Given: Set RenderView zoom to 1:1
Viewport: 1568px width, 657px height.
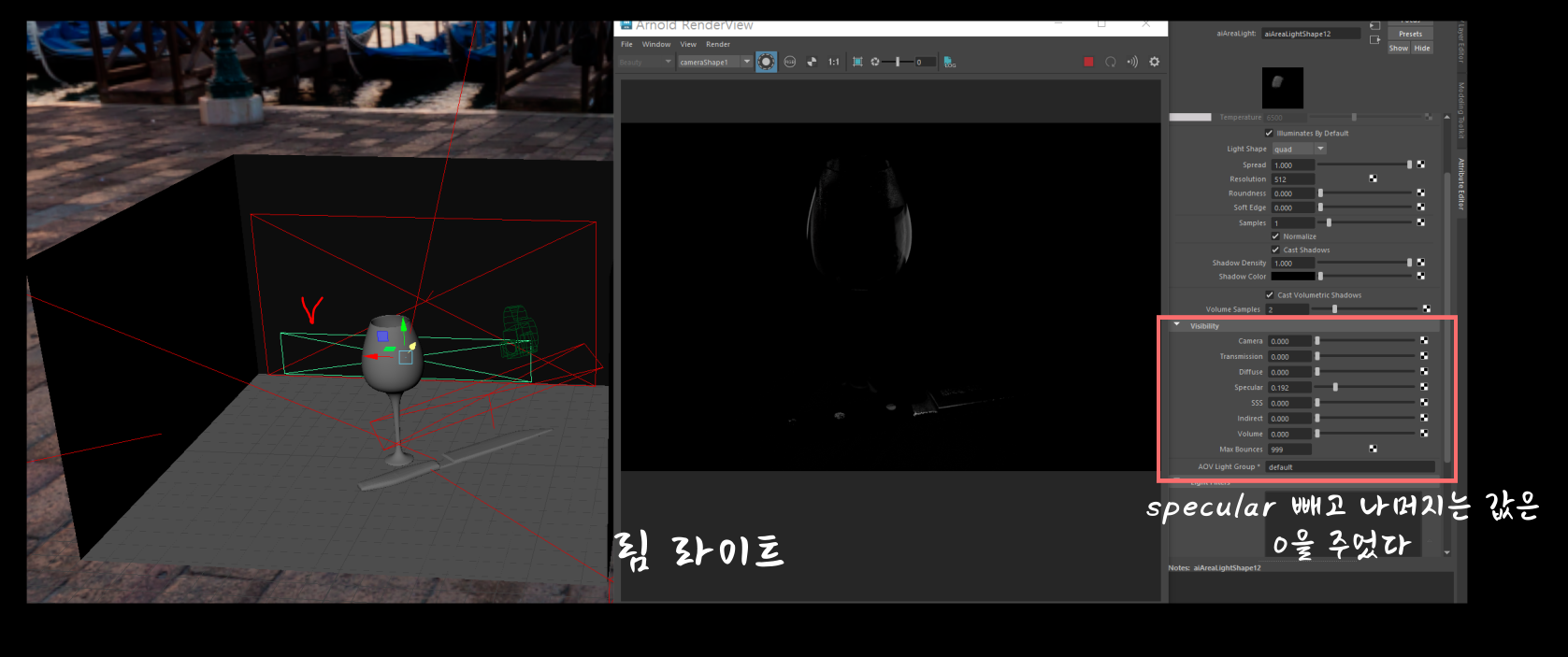Looking at the screenshot, I should (833, 62).
